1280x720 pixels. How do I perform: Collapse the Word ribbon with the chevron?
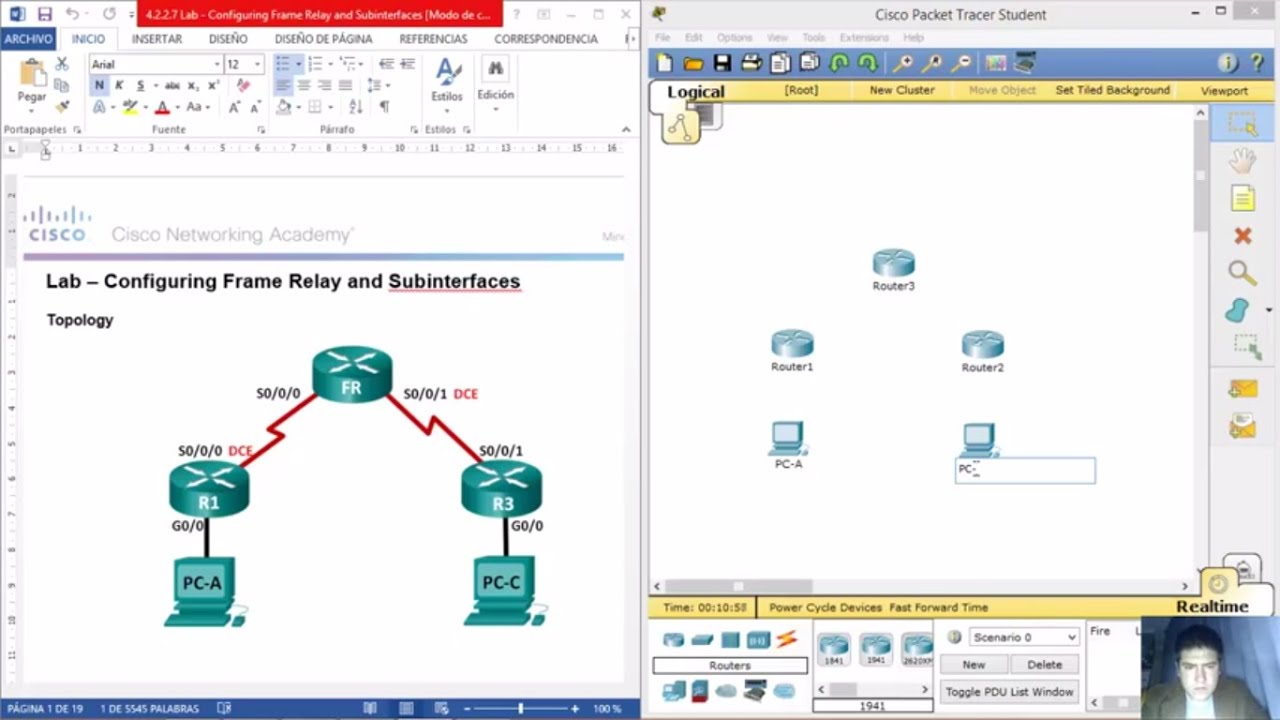(x=626, y=130)
